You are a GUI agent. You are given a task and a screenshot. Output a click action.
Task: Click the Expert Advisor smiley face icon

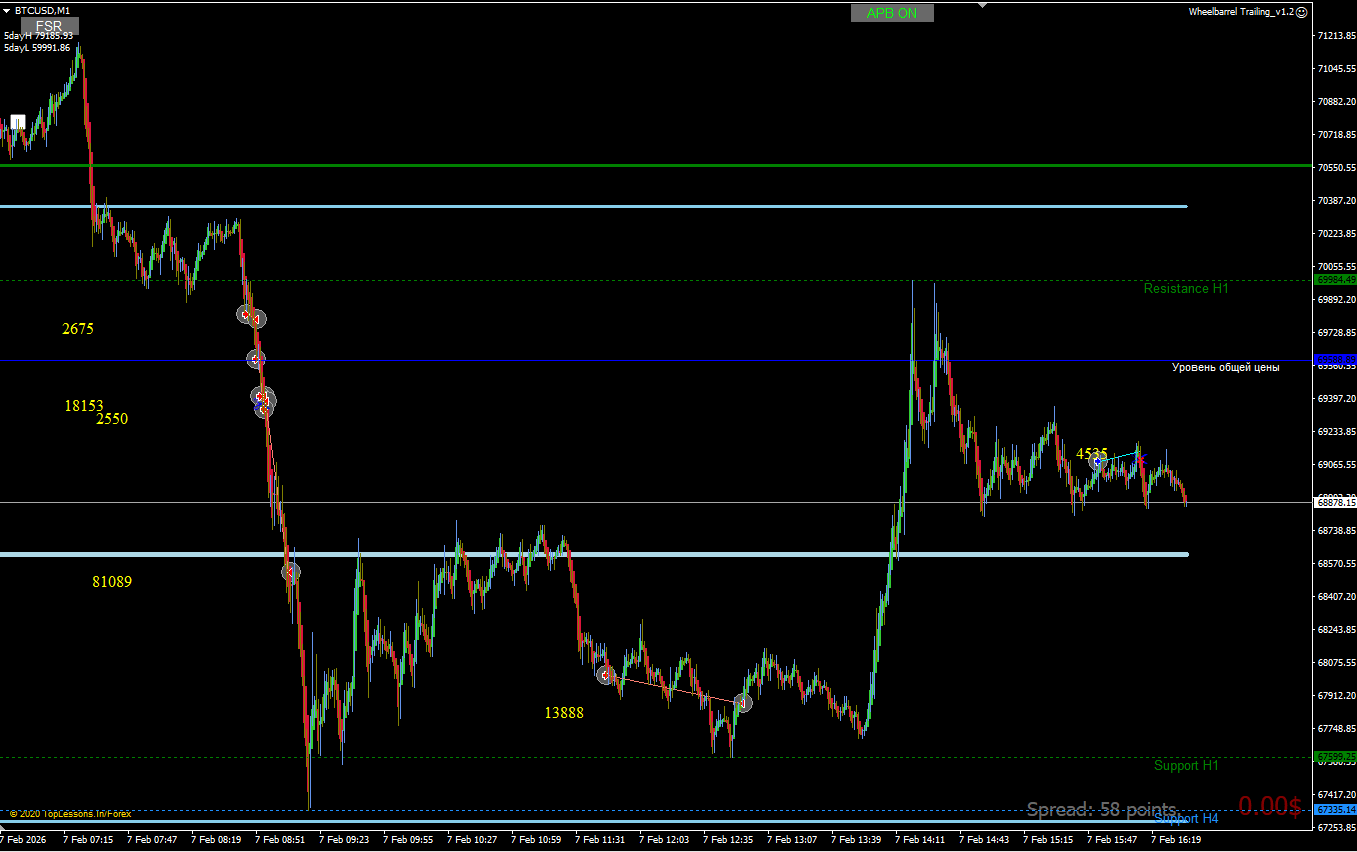click(1302, 12)
